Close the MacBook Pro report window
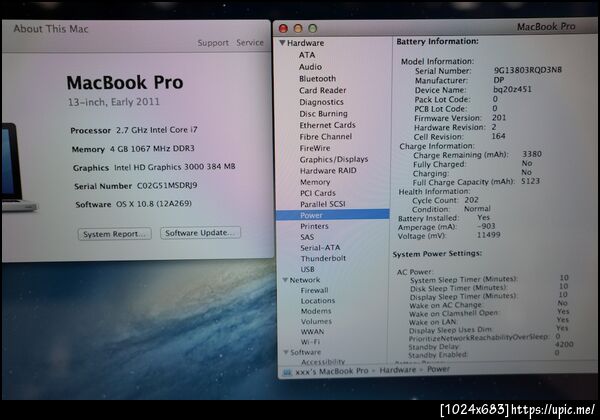This screenshot has height=420, width=600. 283,28
